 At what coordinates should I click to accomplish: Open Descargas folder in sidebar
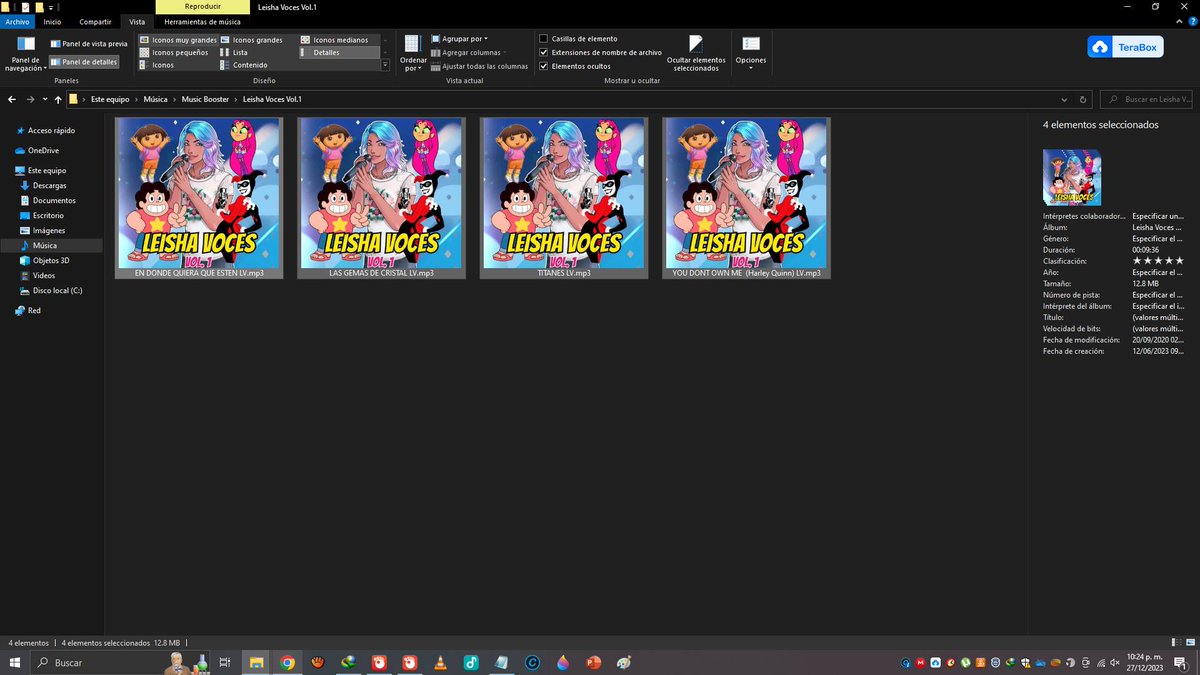click(x=49, y=186)
